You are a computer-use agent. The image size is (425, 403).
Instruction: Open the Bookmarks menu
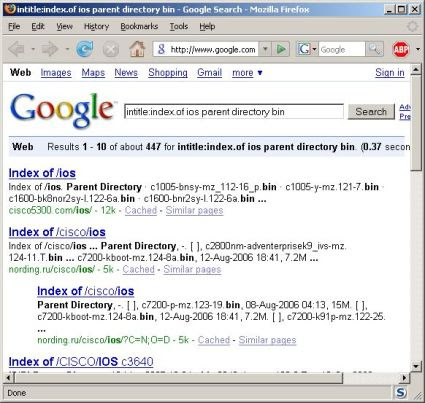[x=139, y=26]
